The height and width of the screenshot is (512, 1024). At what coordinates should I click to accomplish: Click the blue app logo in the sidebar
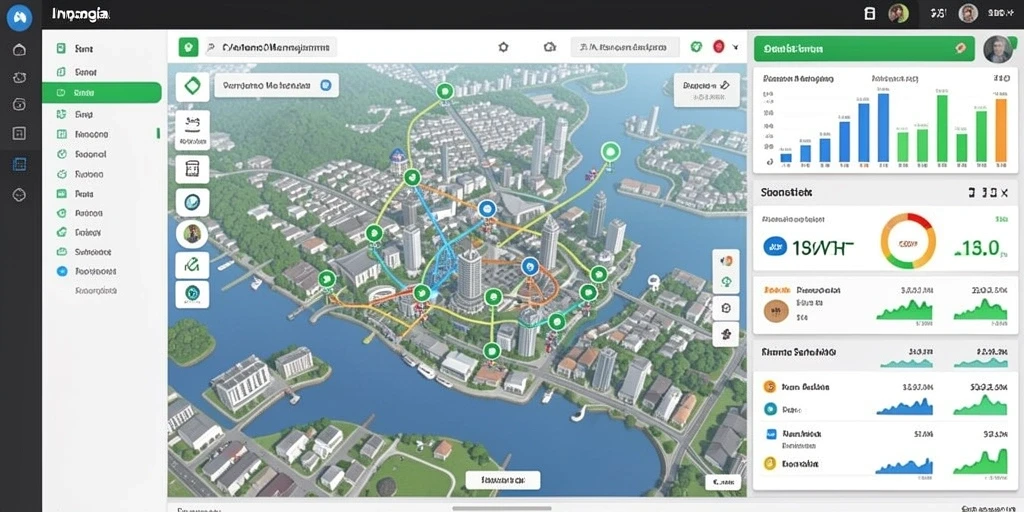click(x=20, y=18)
